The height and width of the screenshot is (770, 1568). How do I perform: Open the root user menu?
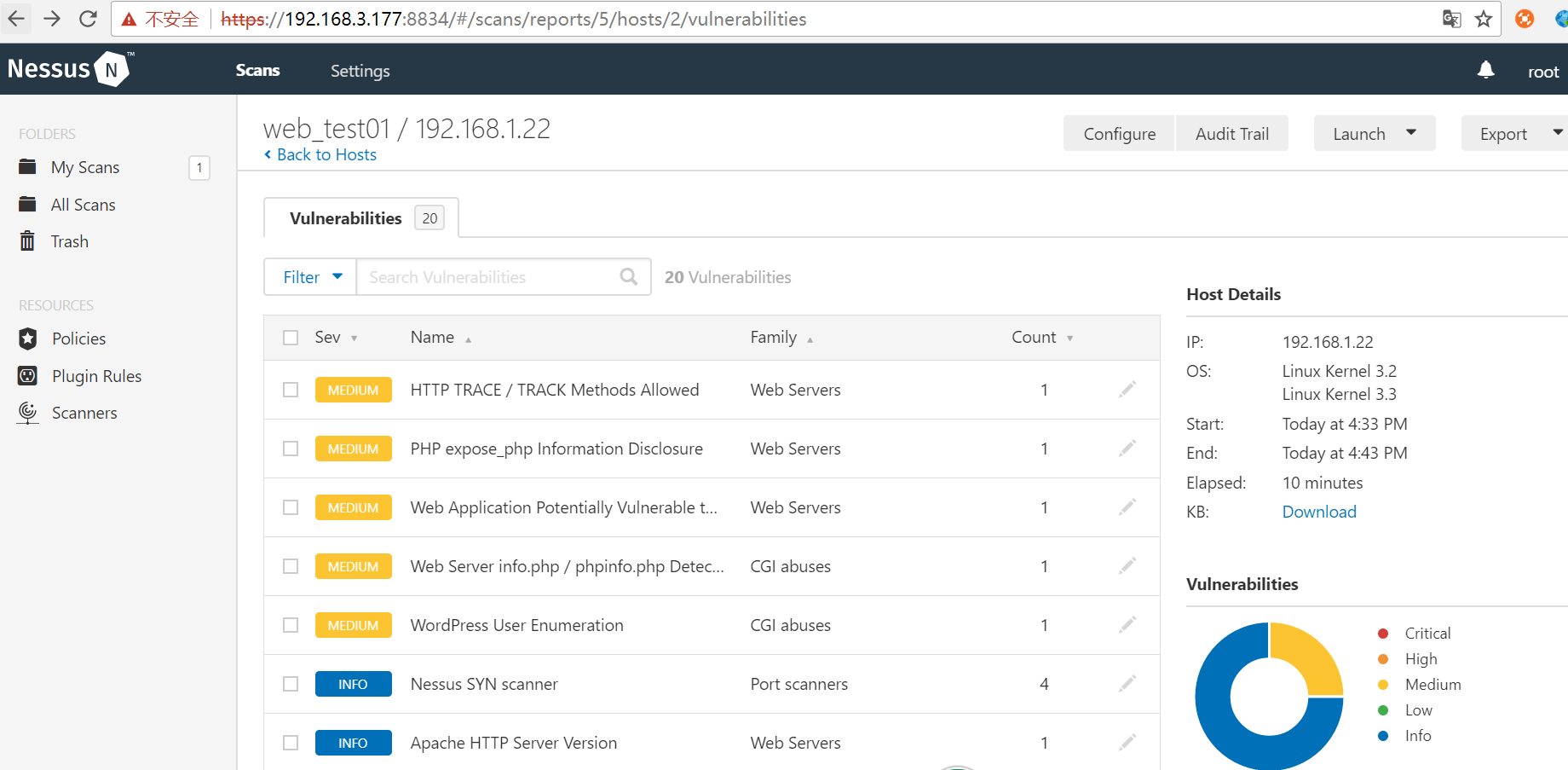(1543, 72)
